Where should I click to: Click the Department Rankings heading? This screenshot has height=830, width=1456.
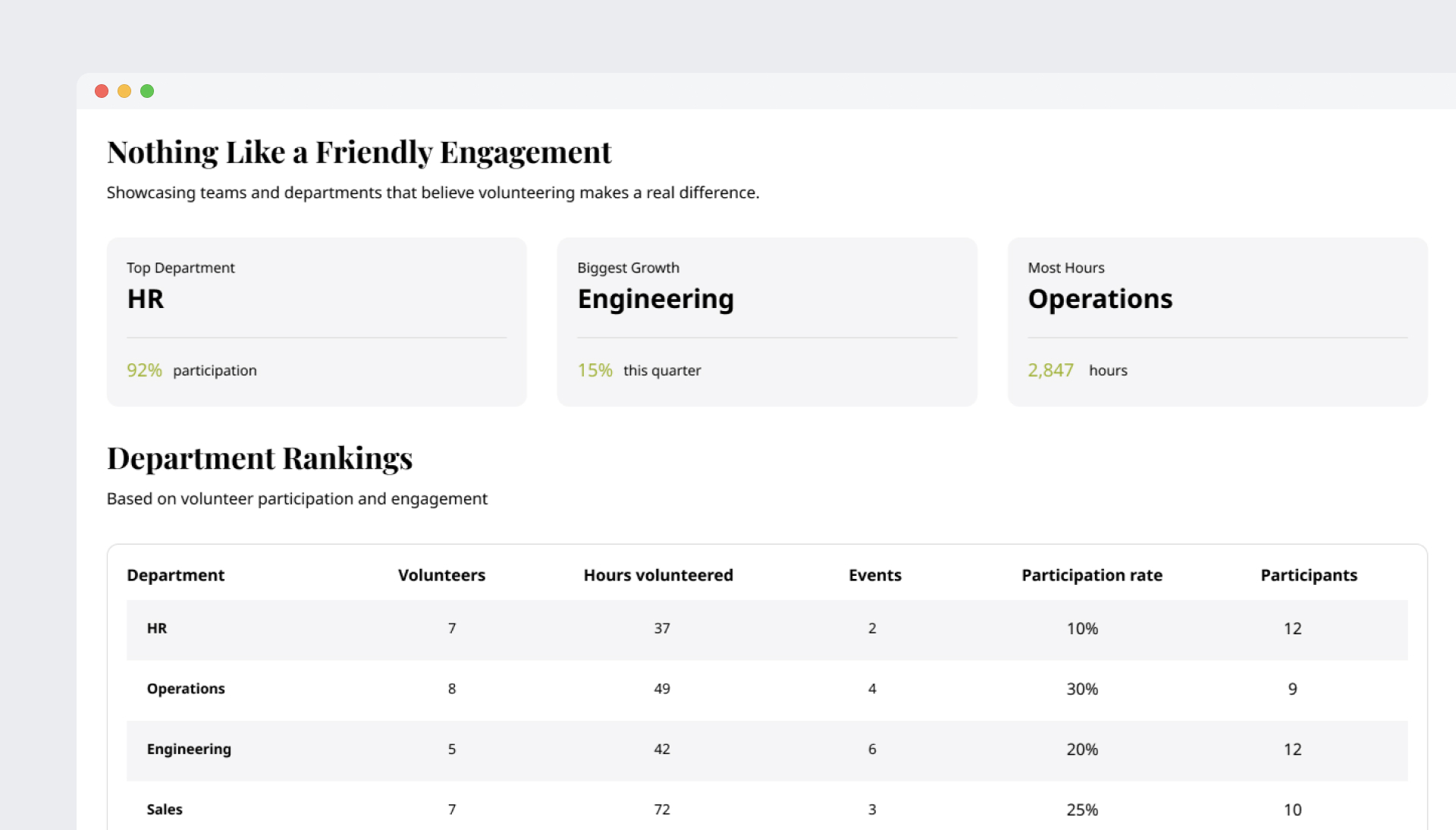tap(259, 458)
